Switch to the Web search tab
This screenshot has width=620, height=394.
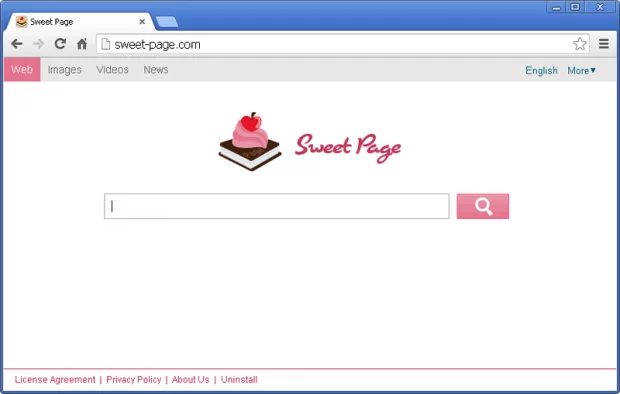[x=22, y=70]
